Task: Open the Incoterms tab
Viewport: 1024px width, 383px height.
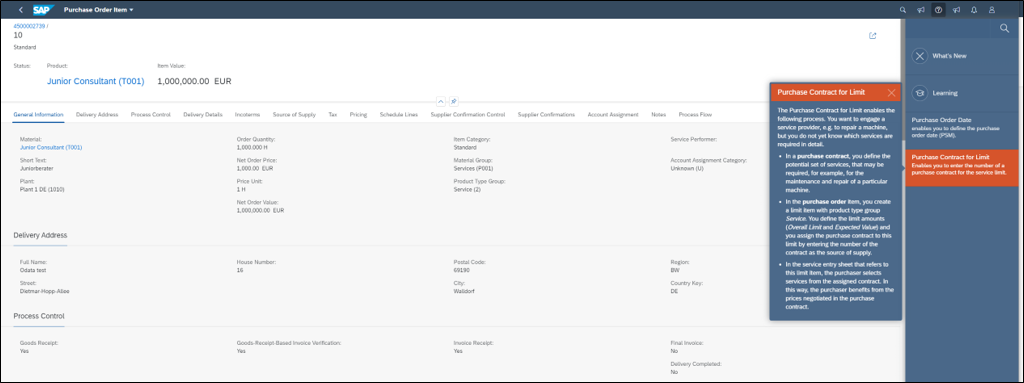Action: (248, 114)
